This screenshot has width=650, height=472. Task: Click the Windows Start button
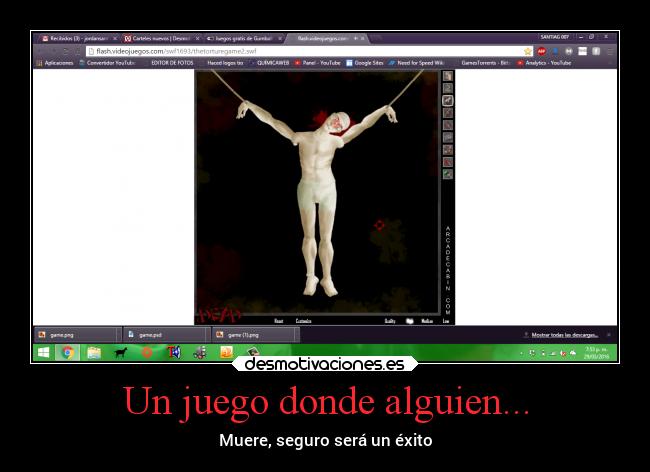coord(43,352)
